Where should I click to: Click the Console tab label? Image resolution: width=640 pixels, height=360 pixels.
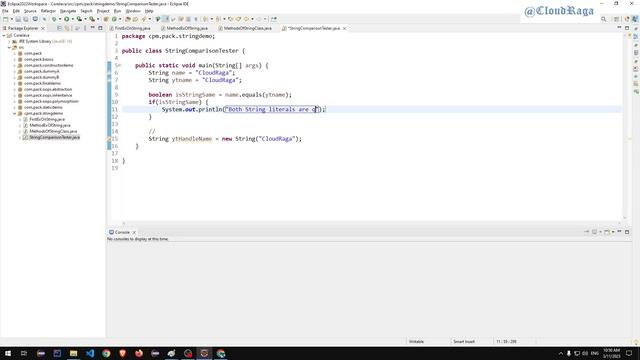pos(122,232)
